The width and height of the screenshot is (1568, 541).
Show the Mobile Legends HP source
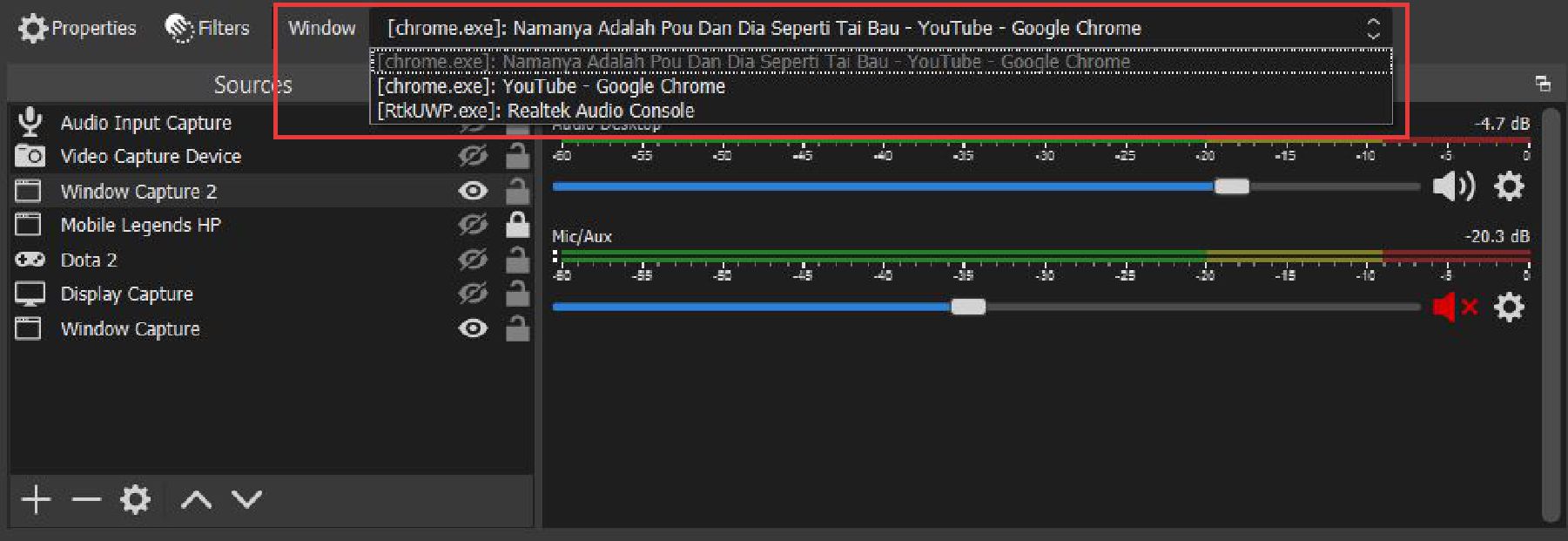[473, 225]
